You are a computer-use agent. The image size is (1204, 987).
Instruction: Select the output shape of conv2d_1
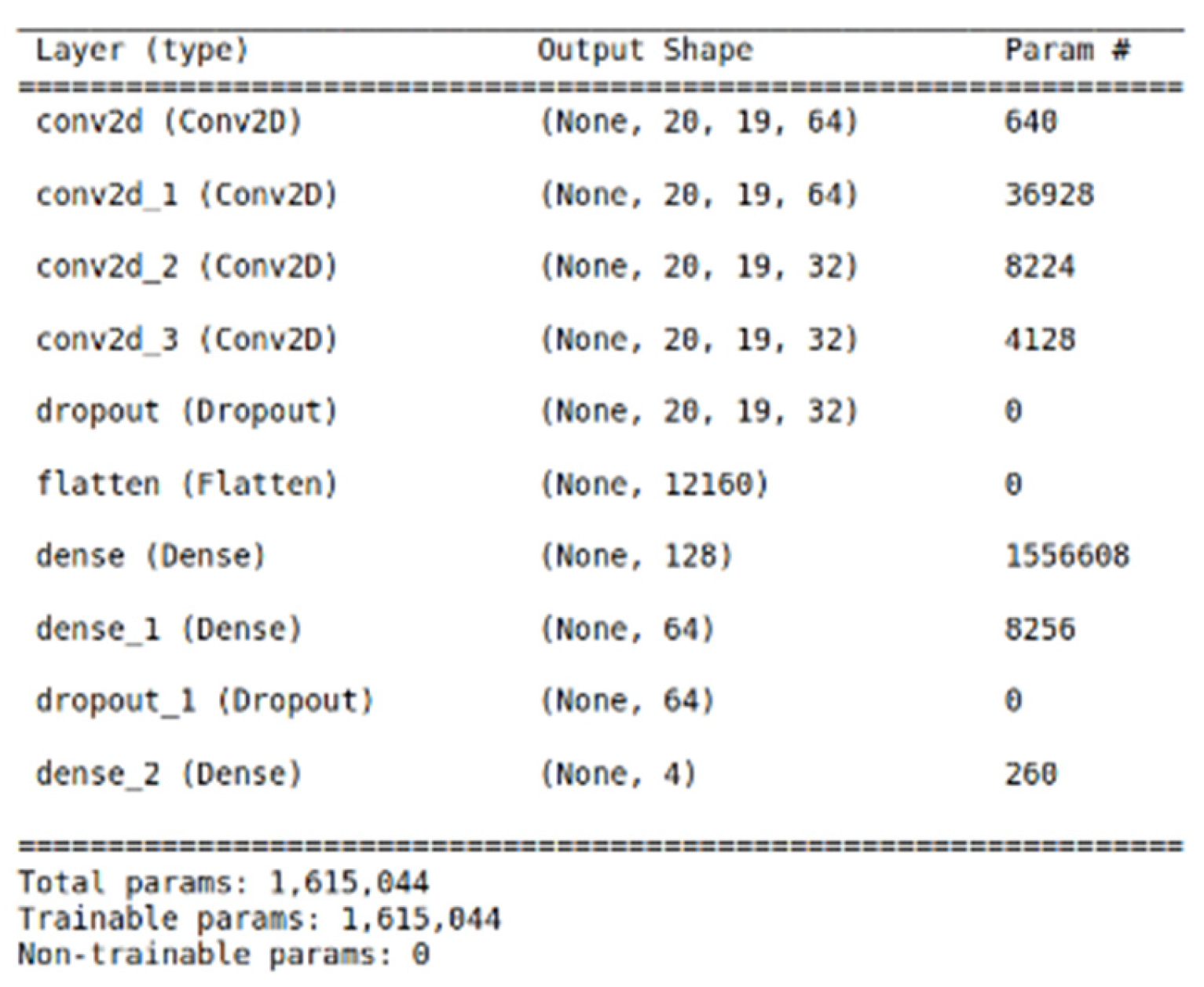pos(699,195)
